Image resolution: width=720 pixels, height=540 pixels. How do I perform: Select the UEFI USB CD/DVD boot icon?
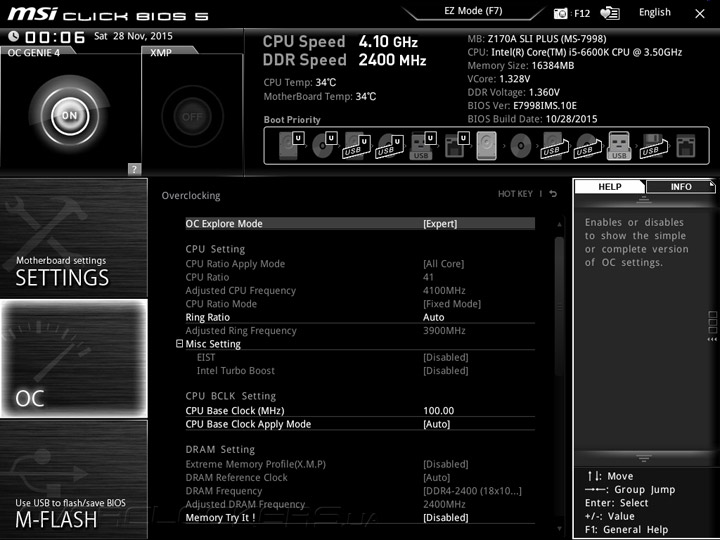390,146
